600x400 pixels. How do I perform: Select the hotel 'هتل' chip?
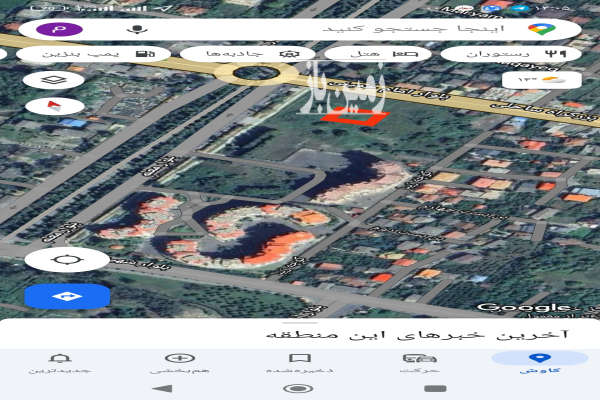coord(378,54)
